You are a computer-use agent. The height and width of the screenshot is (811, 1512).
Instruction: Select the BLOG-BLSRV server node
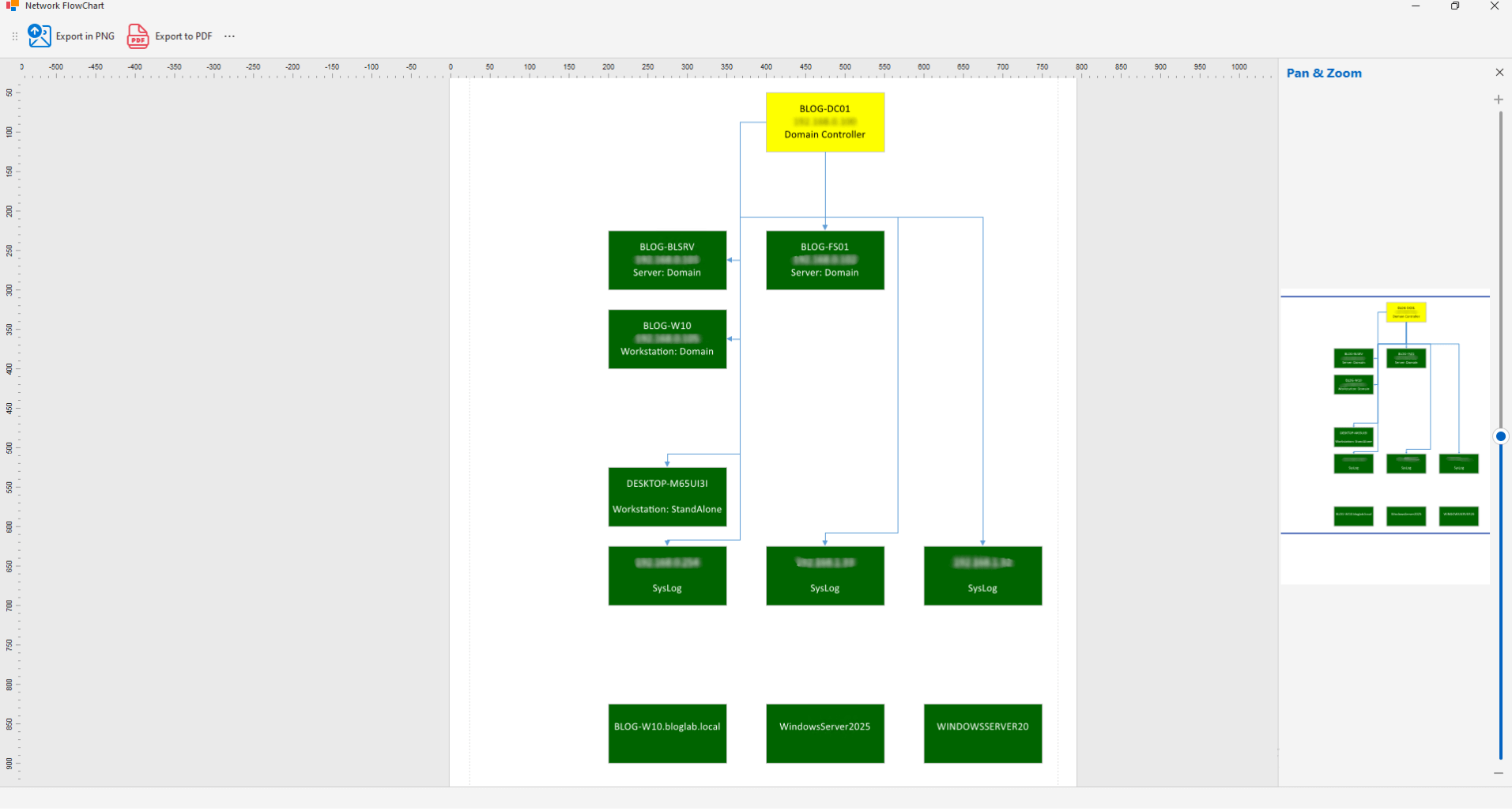coord(667,260)
